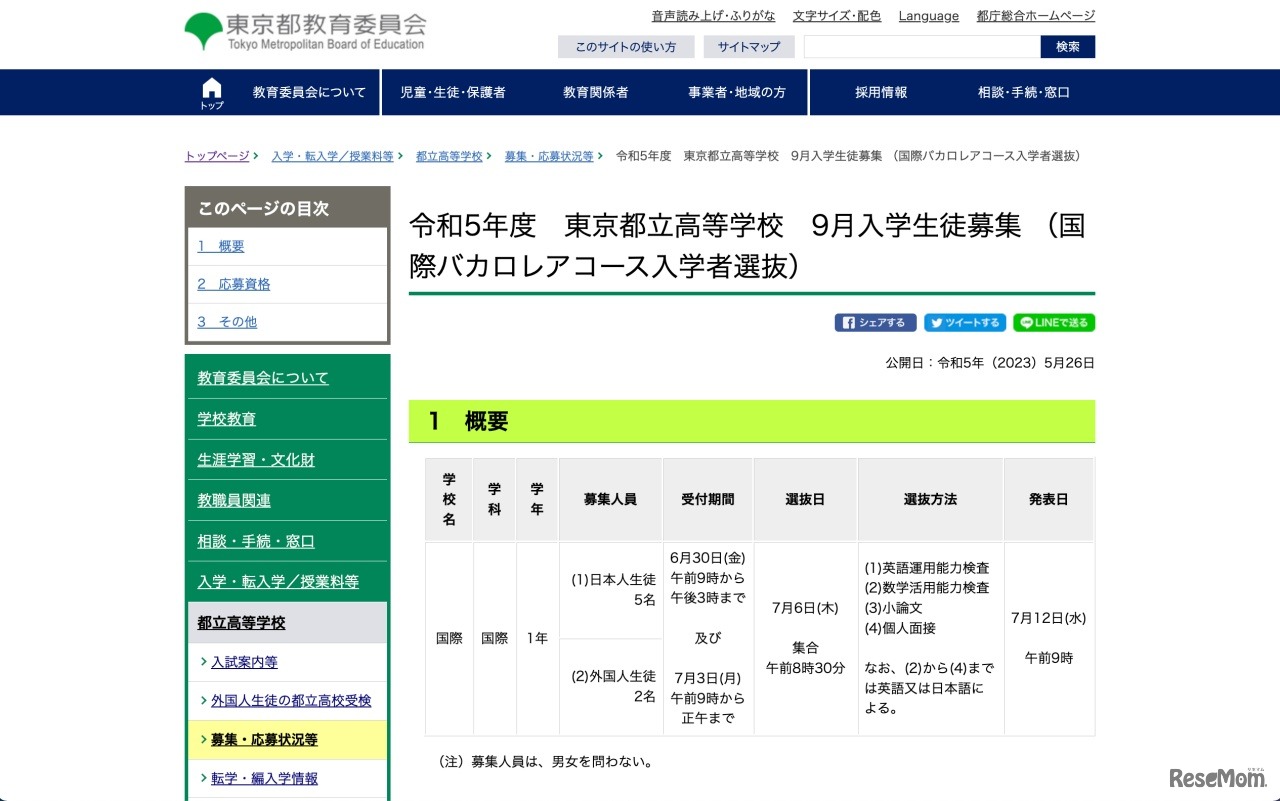The image size is (1280, 801).
Task: Expand 外国人生徒の都立高校受検 sidebar item
Action: tap(291, 701)
